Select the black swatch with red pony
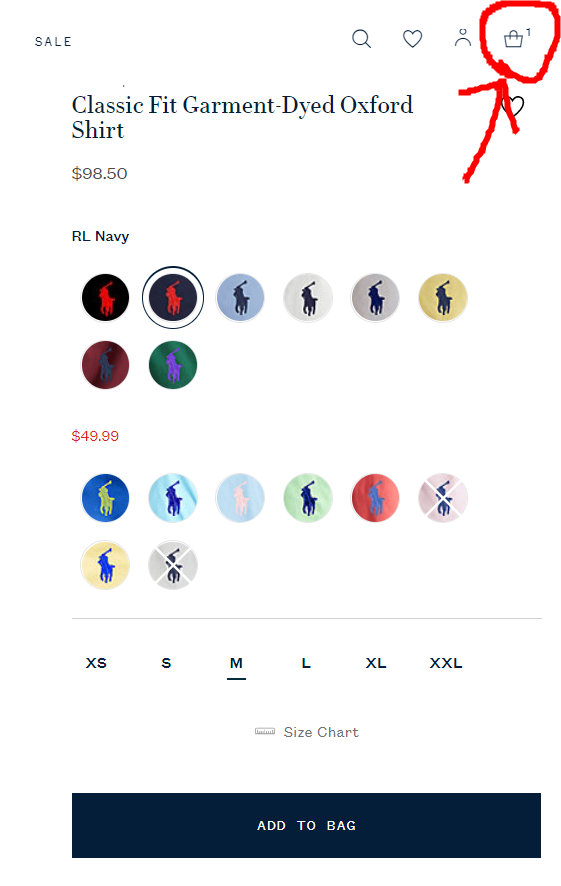The width and height of the screenshot is (561, 886). [x=105, y=297]
